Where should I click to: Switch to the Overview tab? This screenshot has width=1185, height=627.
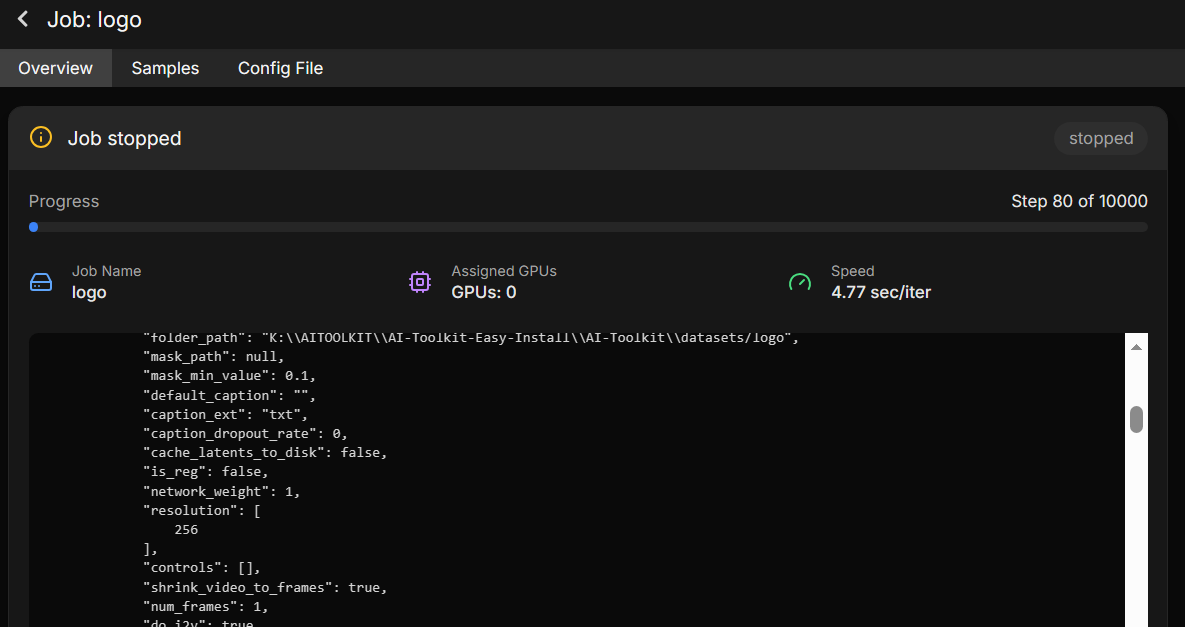pyautogui.click(x=55, y=68)
